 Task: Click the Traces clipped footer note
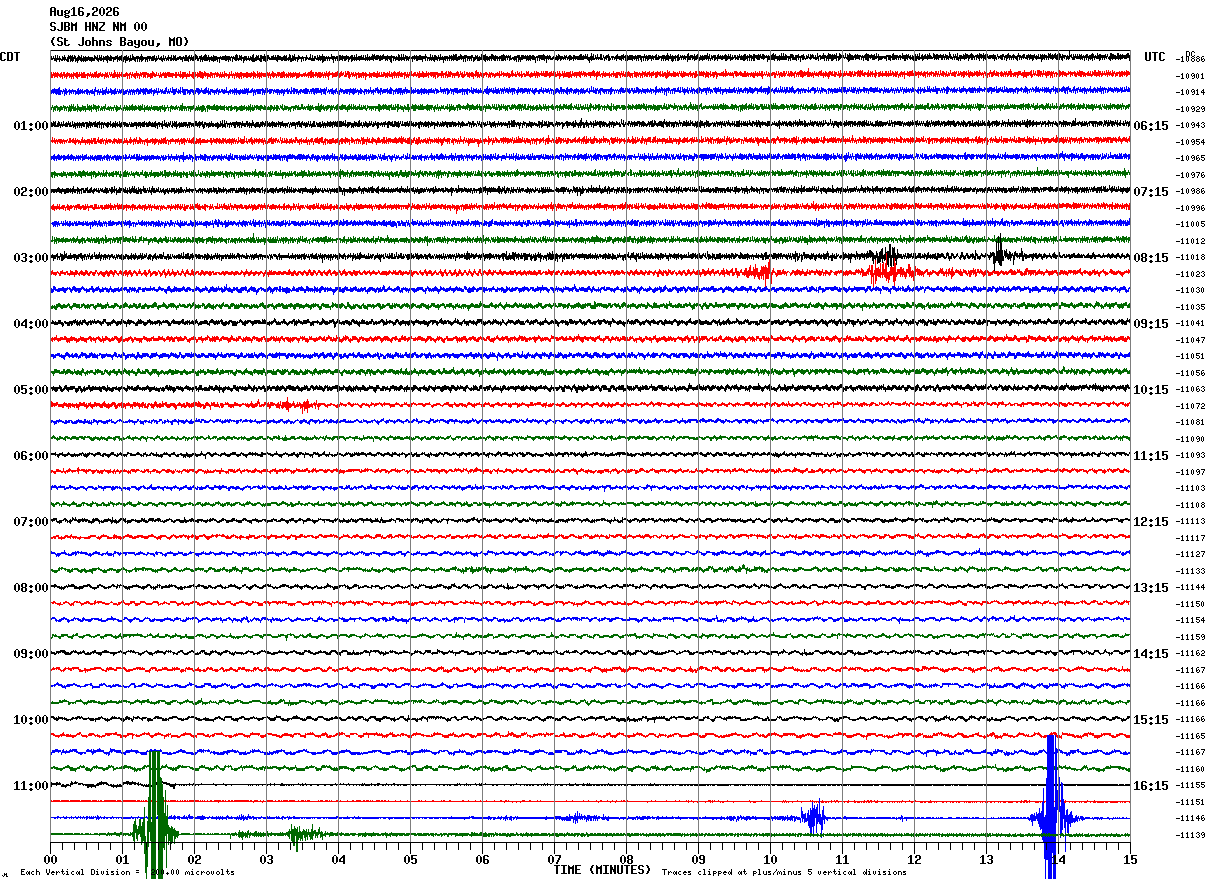pyautogui.click(x=784, y=872)
